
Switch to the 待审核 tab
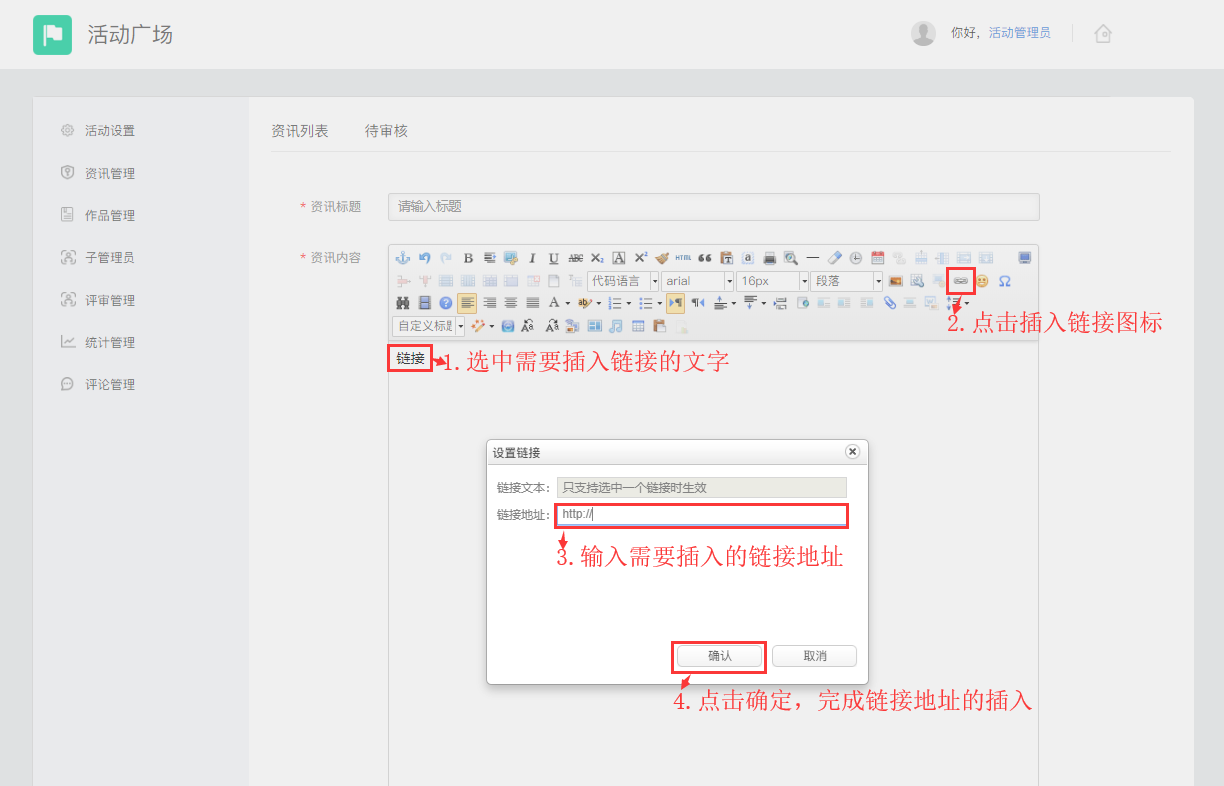pos(386,131)
